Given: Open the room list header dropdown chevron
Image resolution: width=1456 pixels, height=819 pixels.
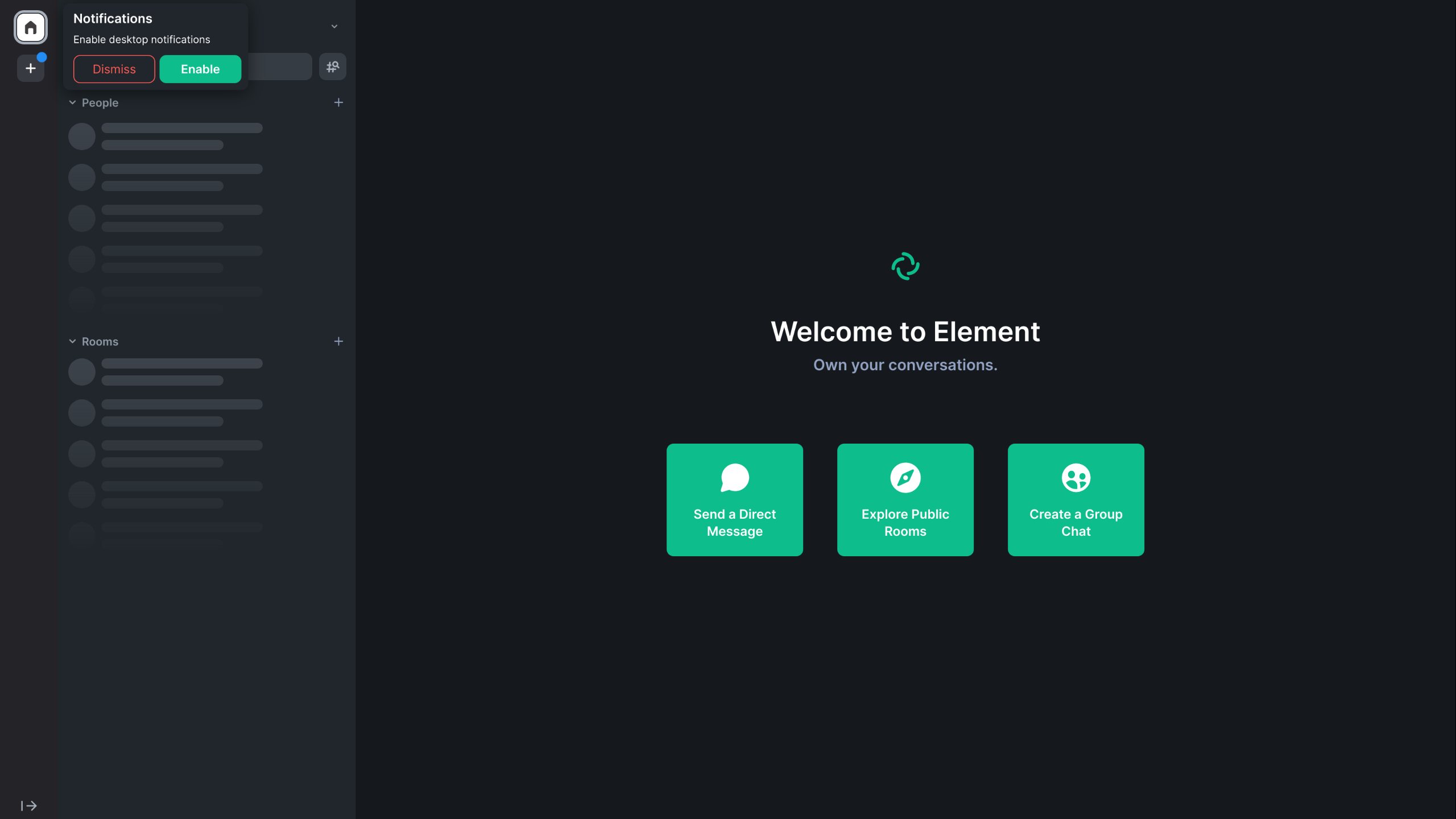Looking at the screenshot, I should (334, 26).
